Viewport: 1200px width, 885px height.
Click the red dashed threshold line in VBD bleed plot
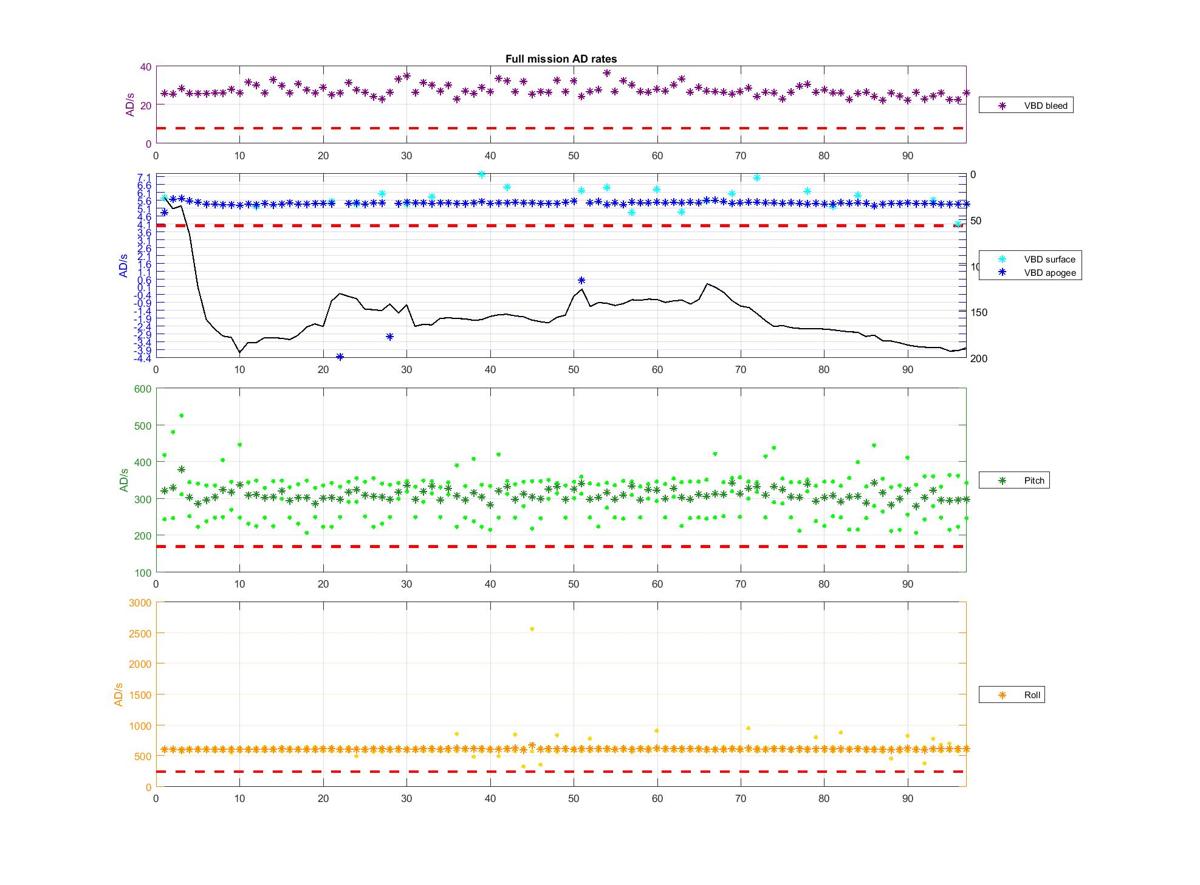coord(561,128)
